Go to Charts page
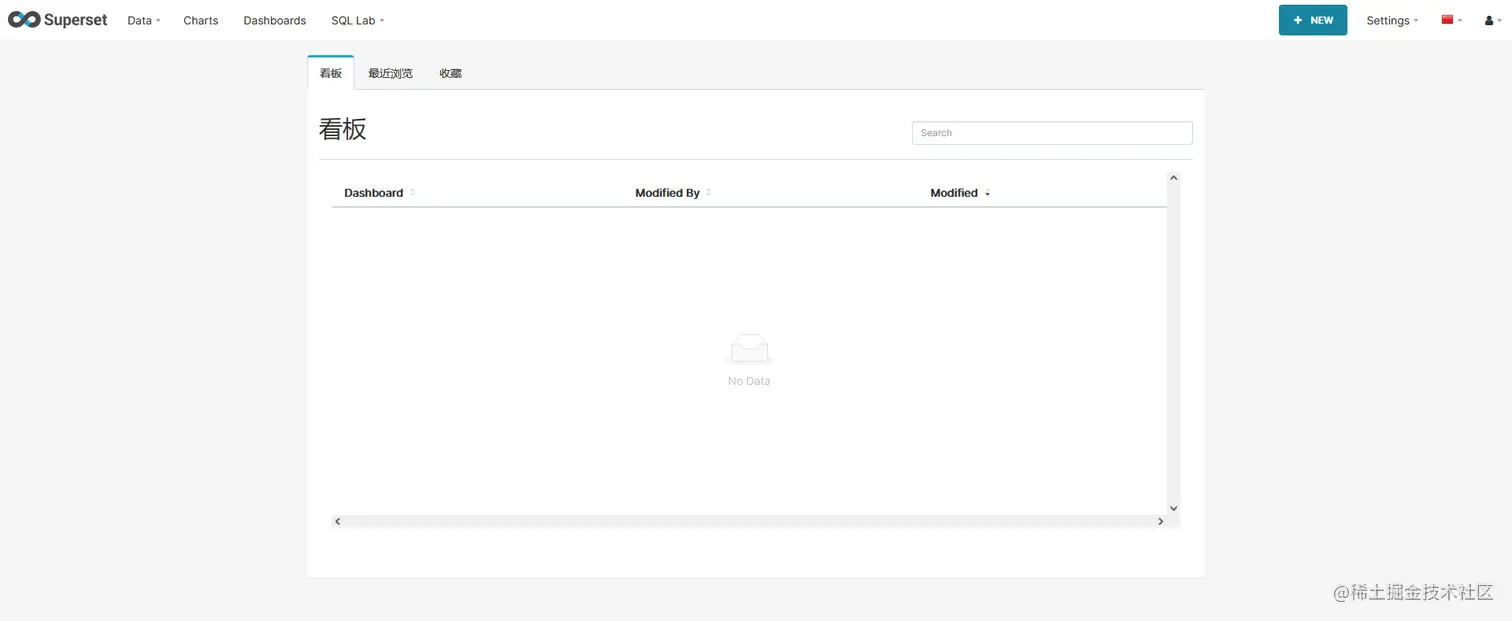Screen dimensions: 1512x621 [x=201, y=20]
